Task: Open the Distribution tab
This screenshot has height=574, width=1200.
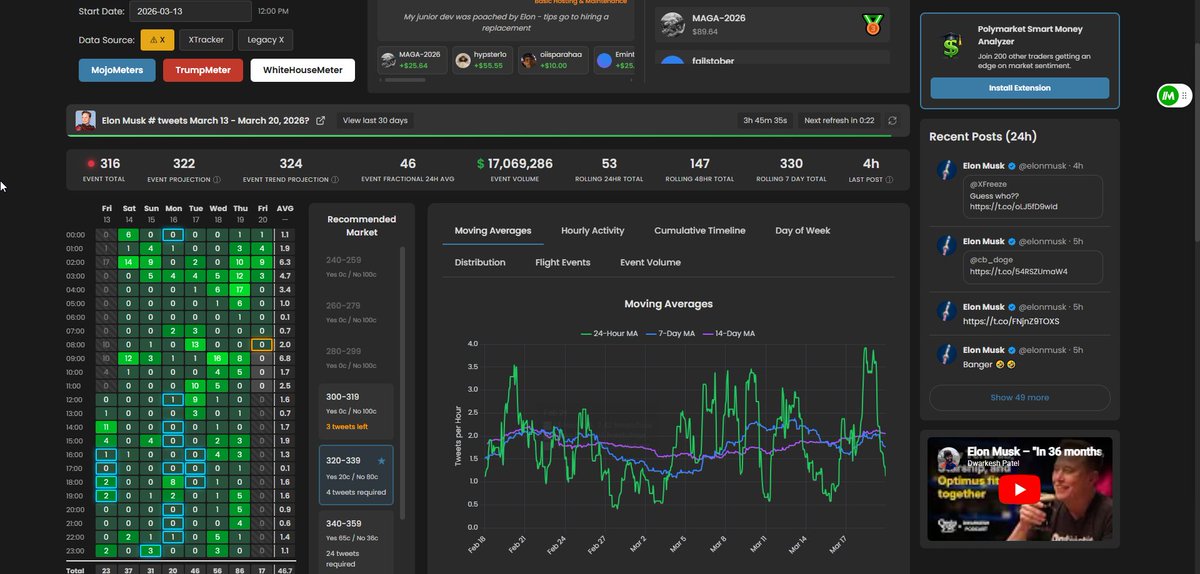Action: coord(480,262)
